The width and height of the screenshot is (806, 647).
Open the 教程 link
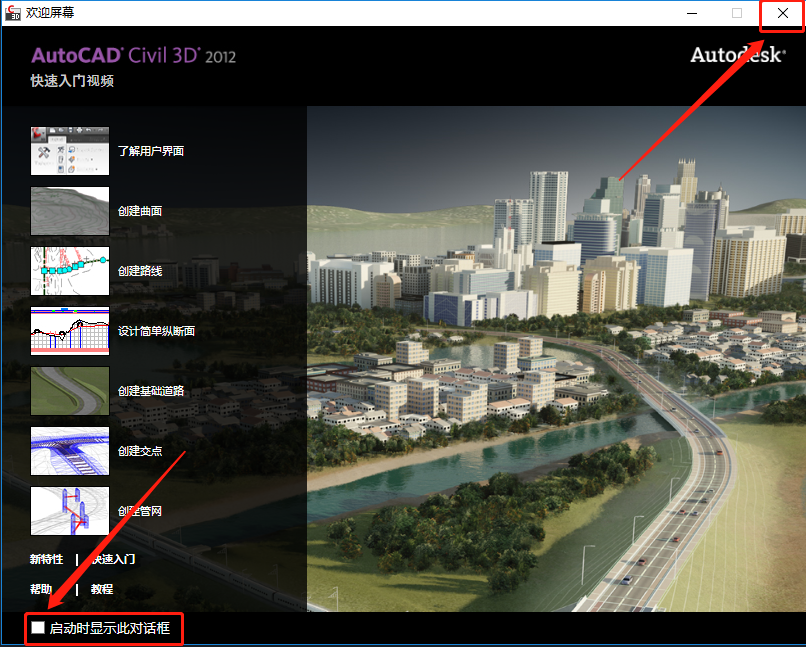102,589
